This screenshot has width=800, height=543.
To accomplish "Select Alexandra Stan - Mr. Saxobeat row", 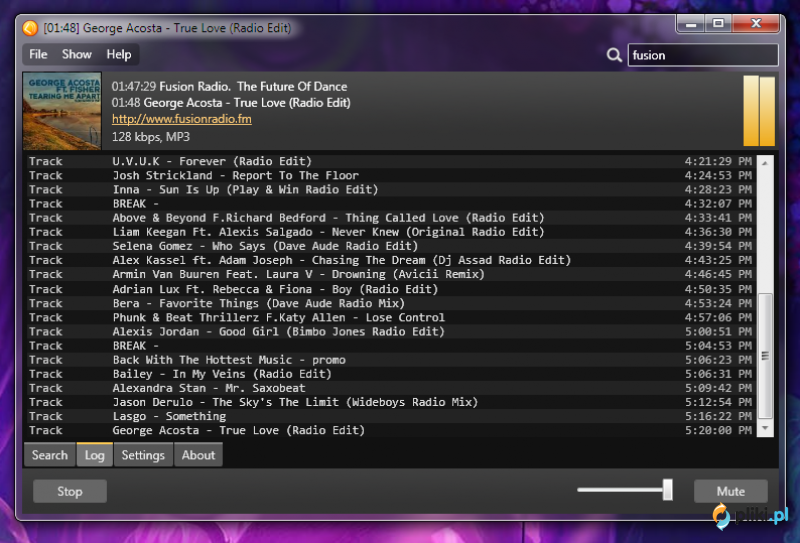I will click(391, 388).
